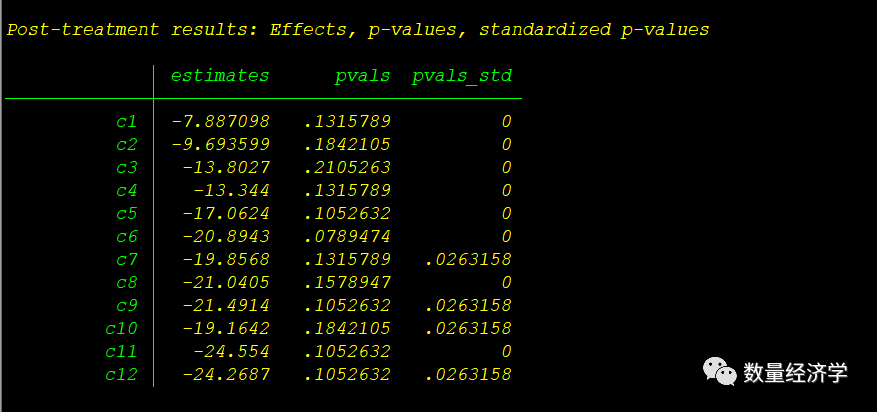
Task: Click the c8 p-value .1578947
Action: 347,282
